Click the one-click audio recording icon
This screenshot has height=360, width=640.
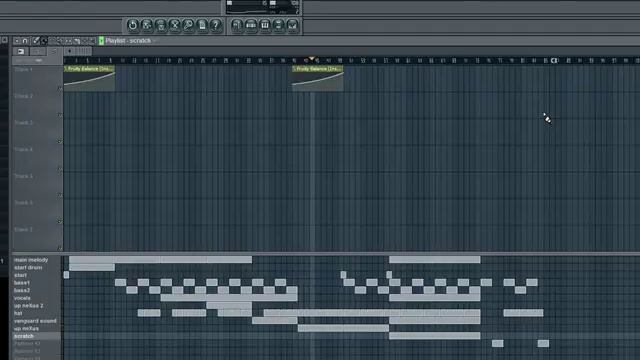[x=174, y=25]
